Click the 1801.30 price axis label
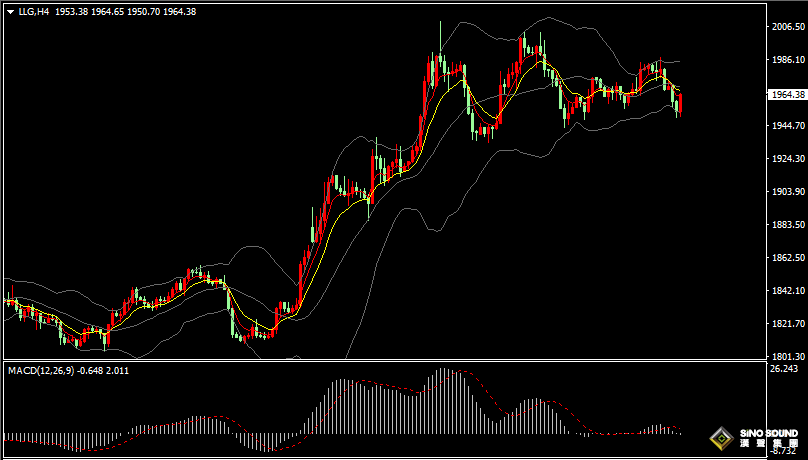The height and width of the screenshot is (460, 808). [786, 356]
